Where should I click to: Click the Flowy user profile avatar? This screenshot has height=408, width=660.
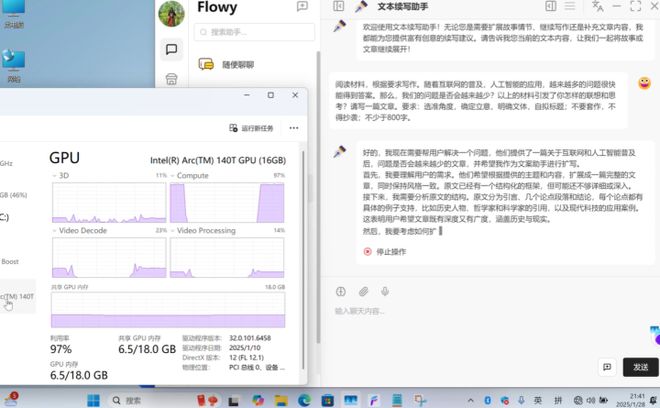pyautogui.click(x=171, y=13)
